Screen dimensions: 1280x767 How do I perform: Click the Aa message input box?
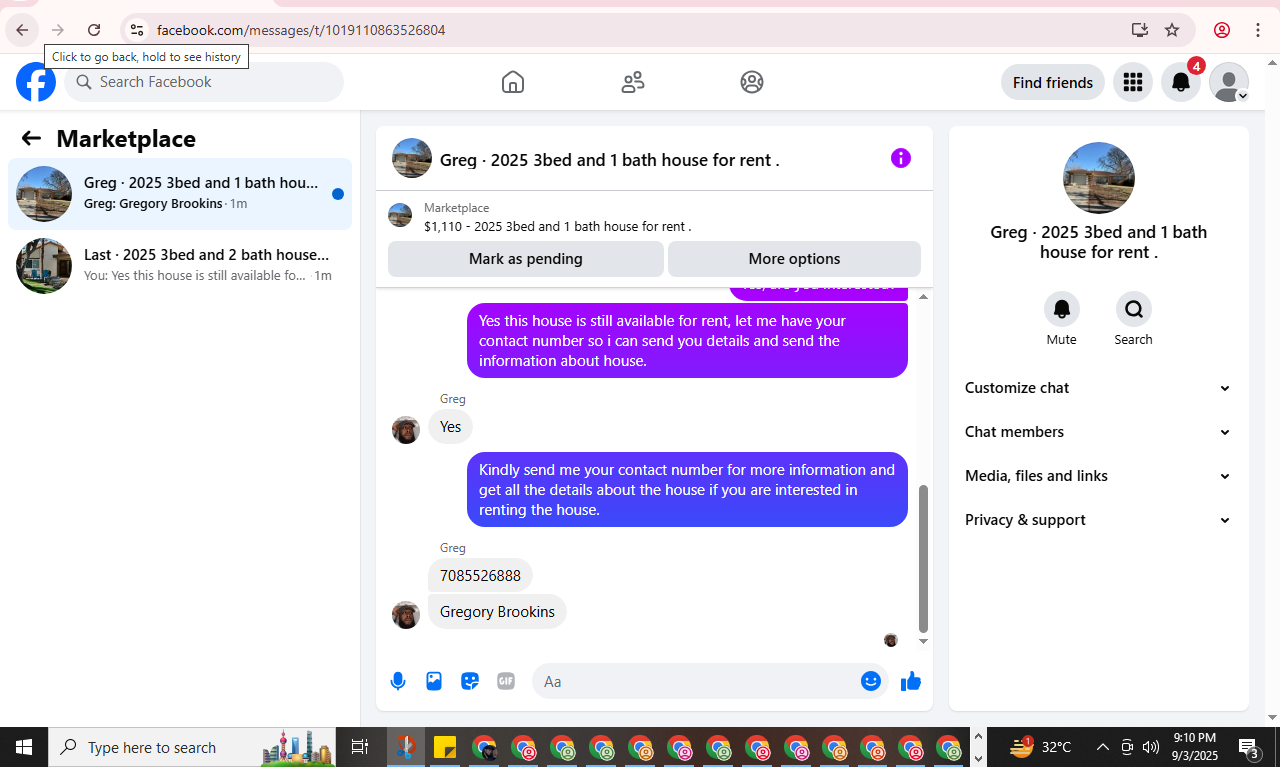point(697,681)
